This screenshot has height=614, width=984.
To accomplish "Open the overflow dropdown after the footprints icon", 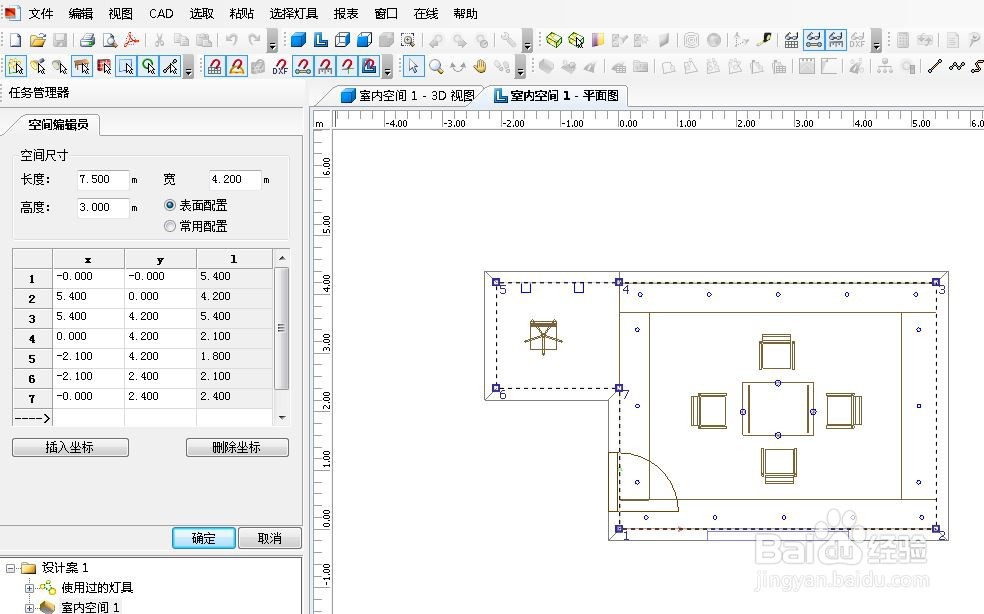I will (x=520, y=67).
